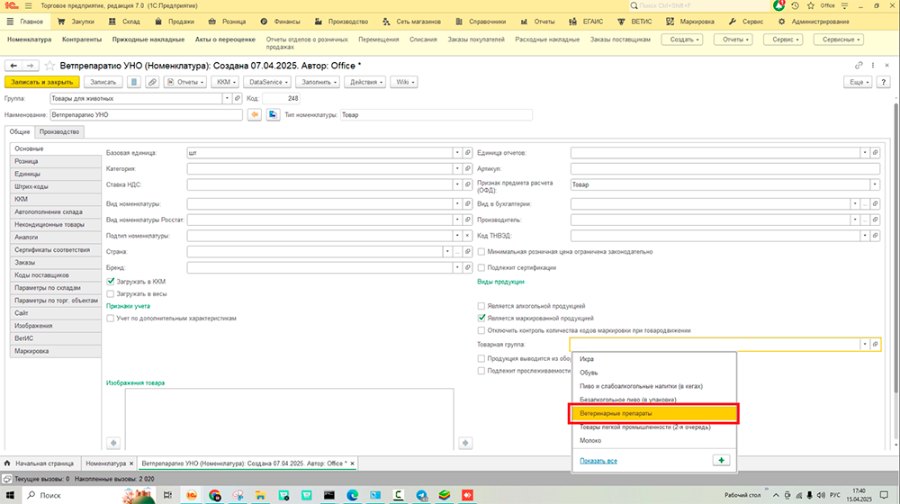The height and width of the screenshot is (504, 900).
Task: Open the help question mark button
Action: click(883, 82)
